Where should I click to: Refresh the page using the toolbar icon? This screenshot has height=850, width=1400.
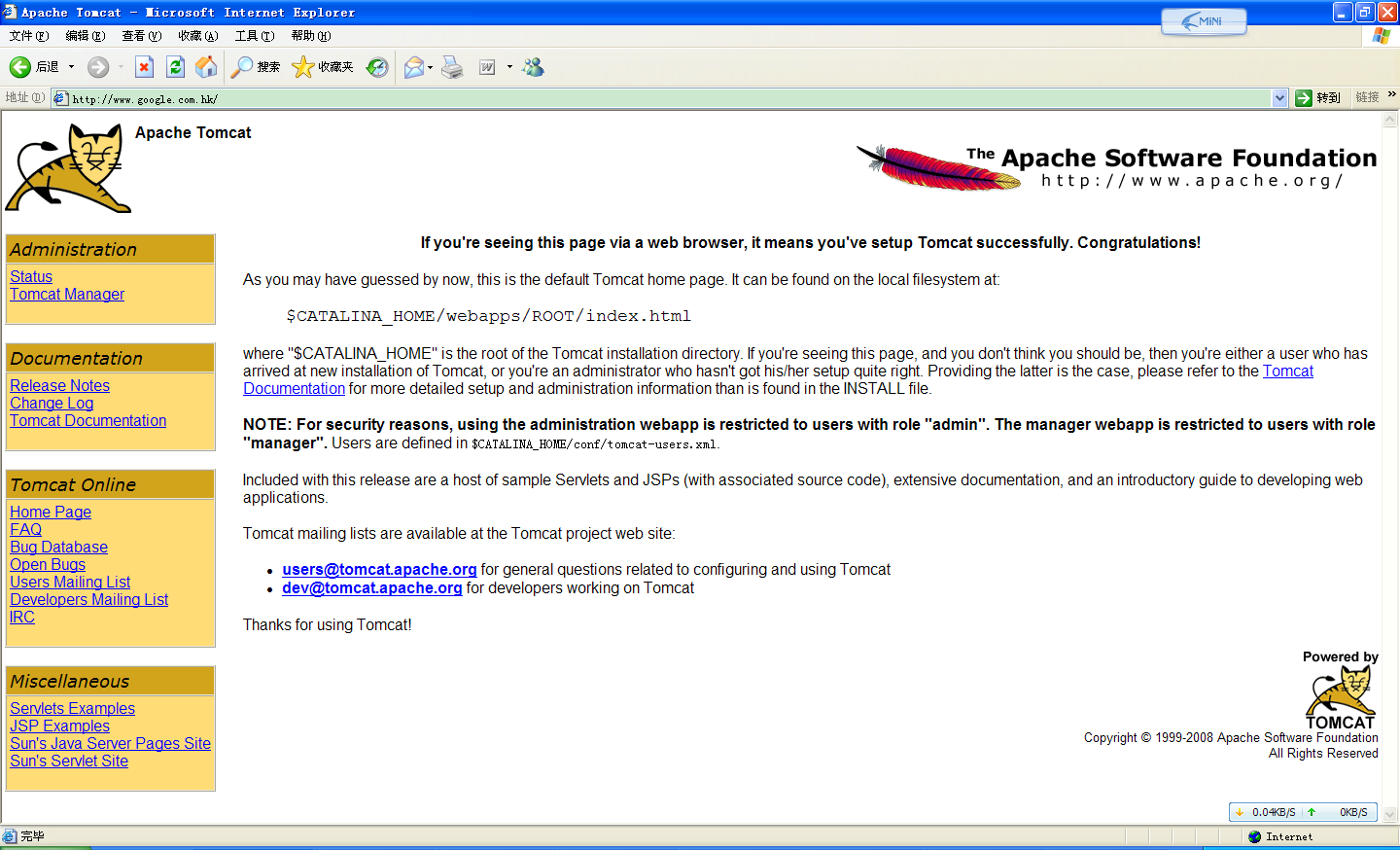(x=175, y=67)
